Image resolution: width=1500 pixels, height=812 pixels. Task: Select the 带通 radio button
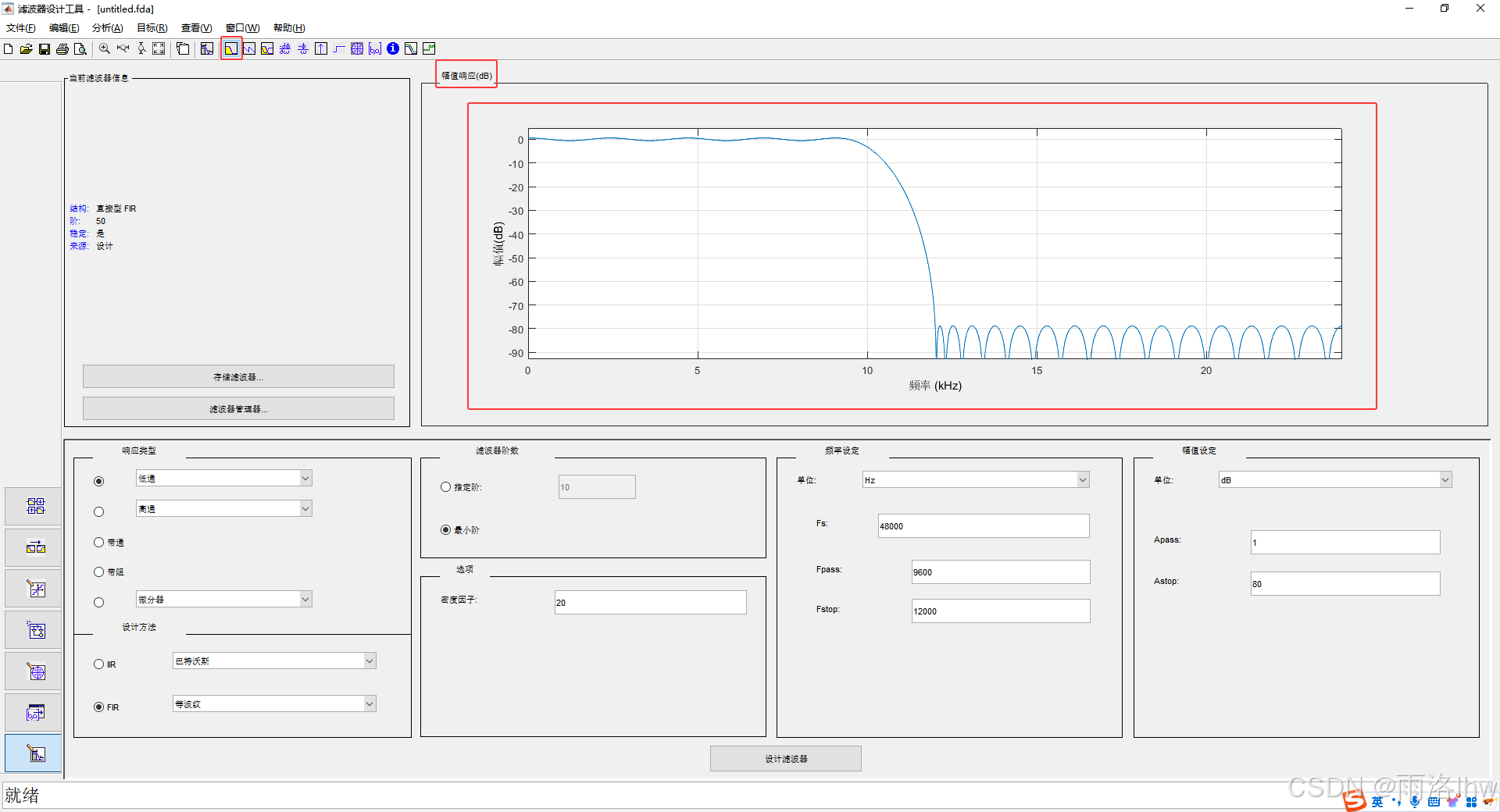click(98, 543)
